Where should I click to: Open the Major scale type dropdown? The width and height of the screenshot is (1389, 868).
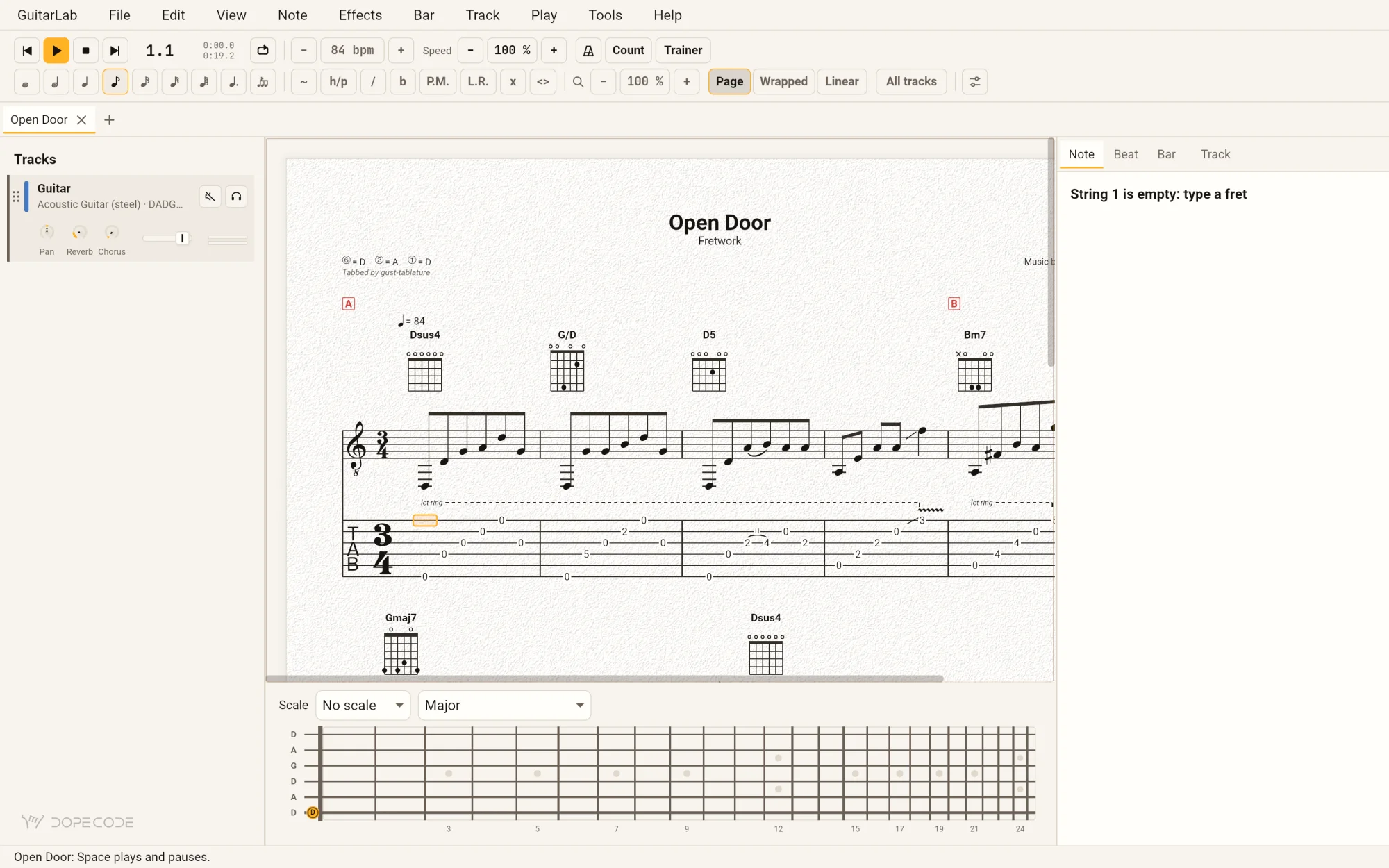pyautogui.click(x=504, y=706)
